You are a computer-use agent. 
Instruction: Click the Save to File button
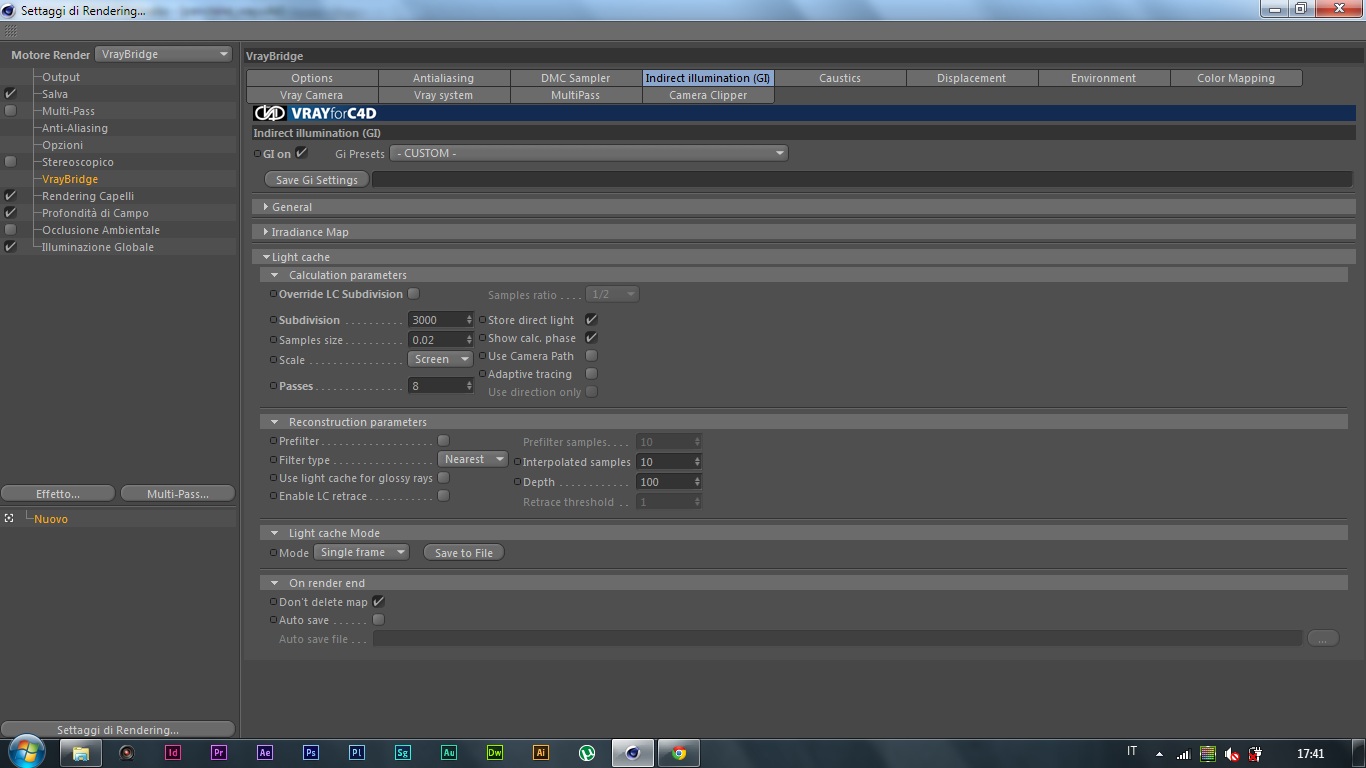tap(464, 553)
